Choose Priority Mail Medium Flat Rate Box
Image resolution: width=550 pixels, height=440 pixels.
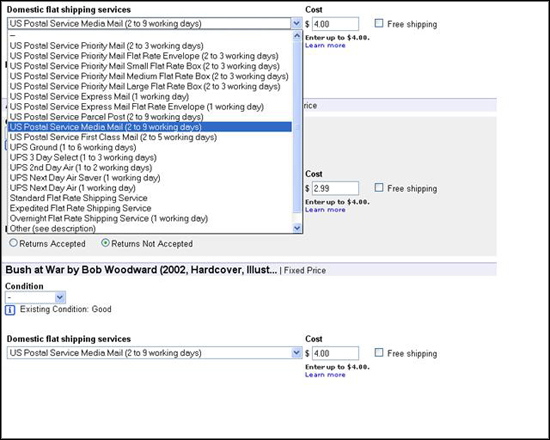pyautogui.click(x=150, y=76)
